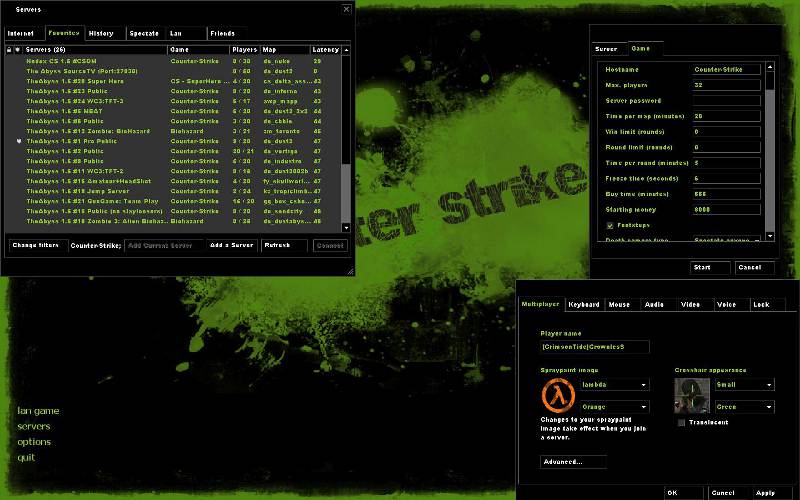Click the Hostname input field

(727, 69)
